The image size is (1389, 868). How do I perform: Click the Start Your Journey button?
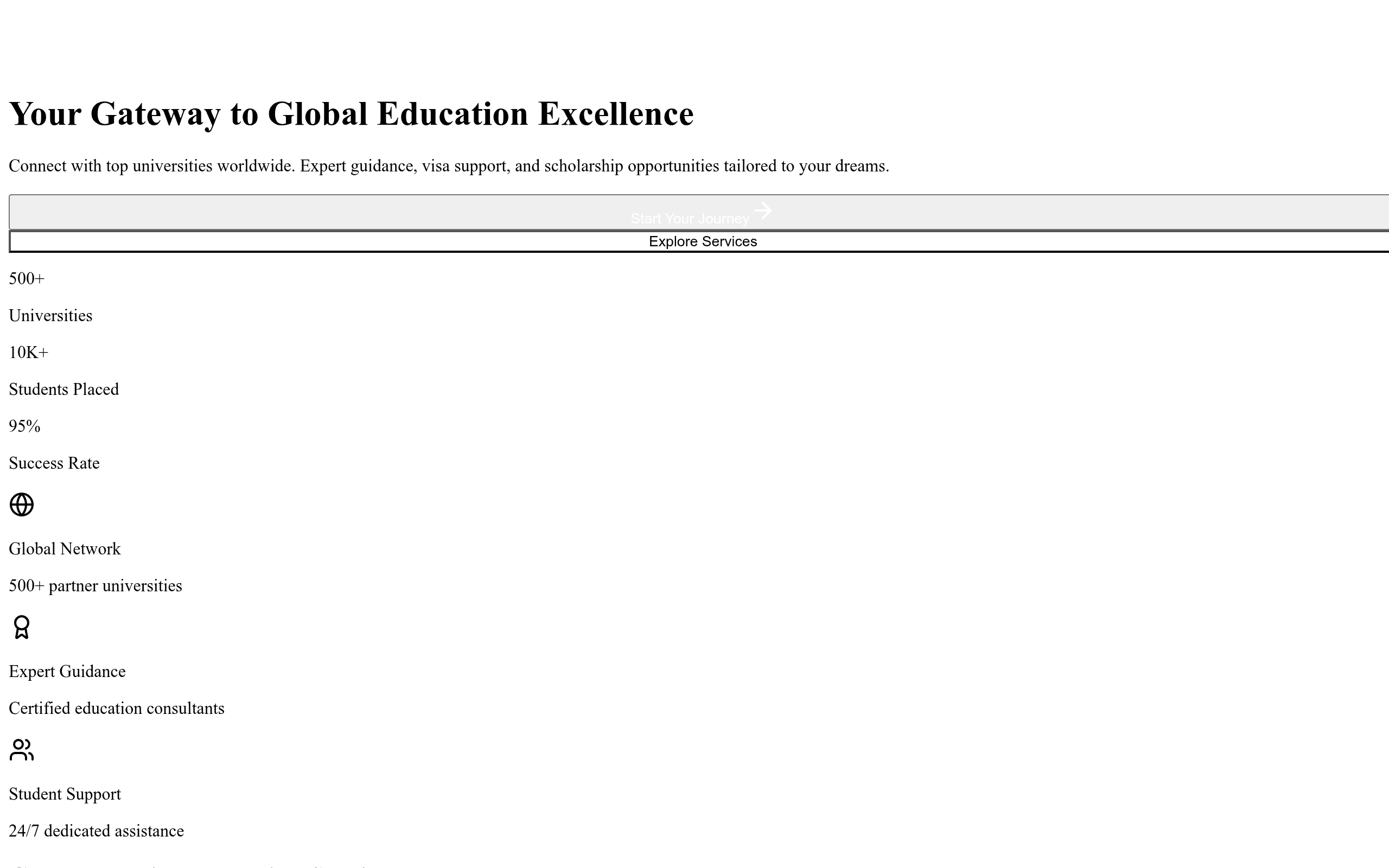coord(698,213)
